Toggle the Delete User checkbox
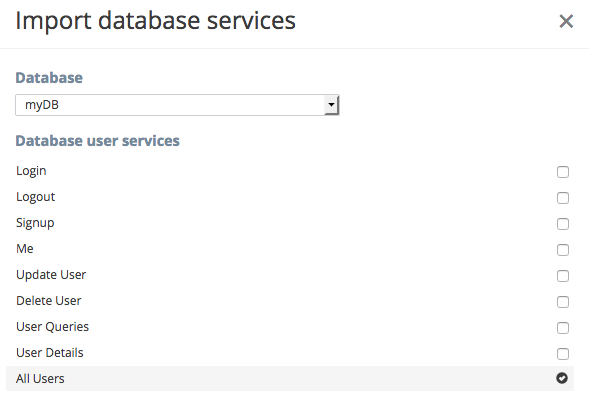Screen dimensions: 589x403 pos(562,302)
